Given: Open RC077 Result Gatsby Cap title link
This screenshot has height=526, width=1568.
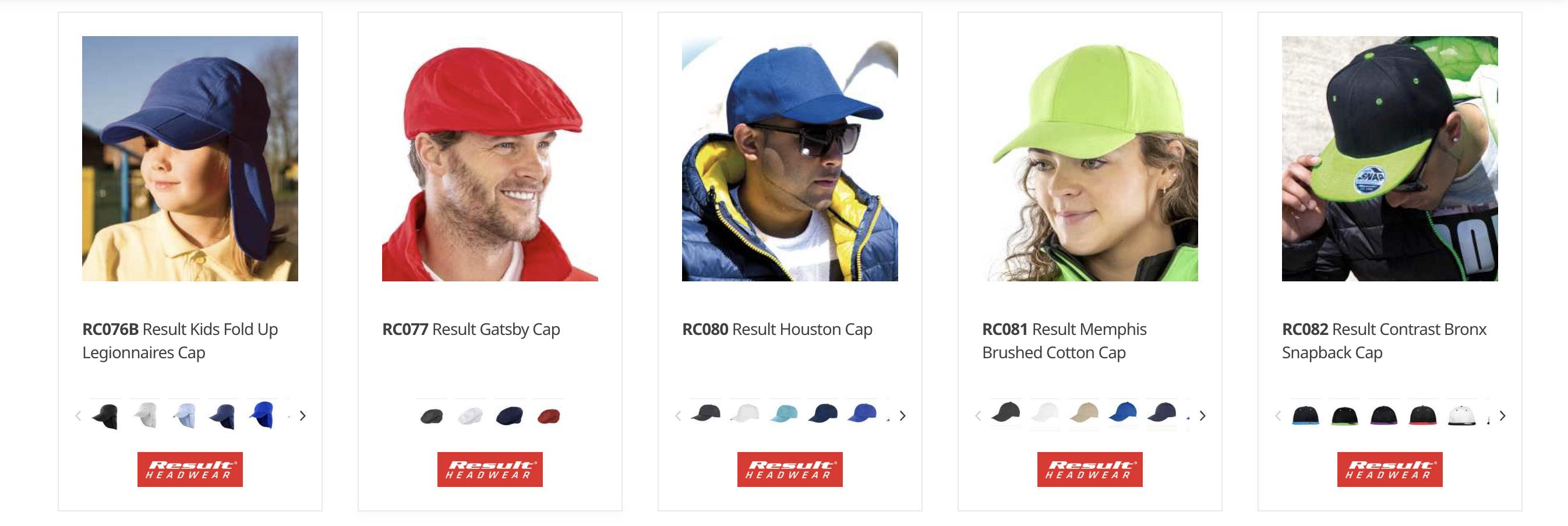Looking at the screenshot, I should pyautogui.click(x=471, y=329).
